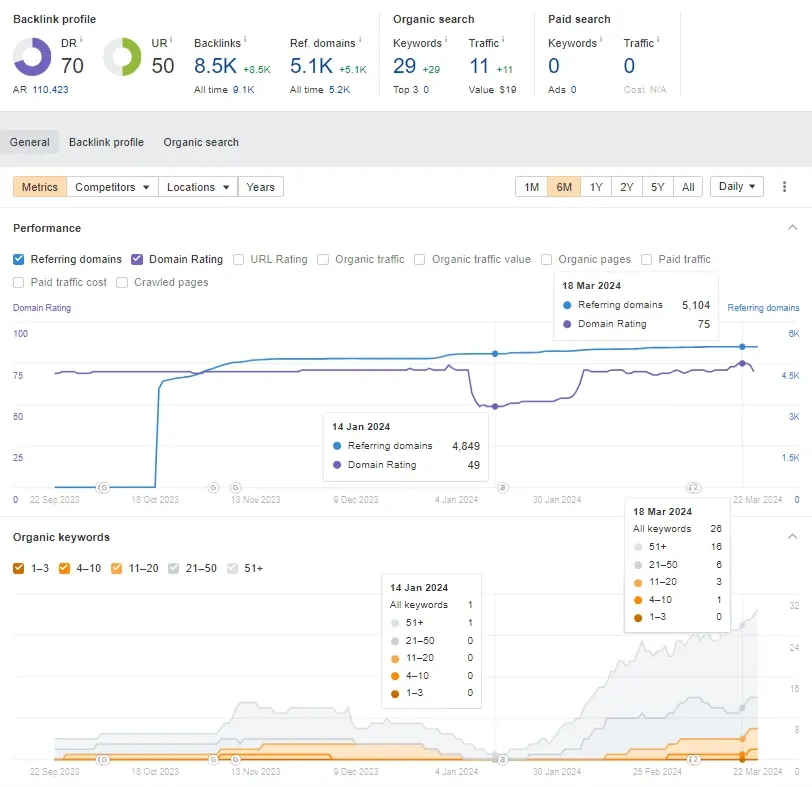Collapse the Performance section chevron
812x787 pixels.
pyautogui.click(x=792, y=228)
